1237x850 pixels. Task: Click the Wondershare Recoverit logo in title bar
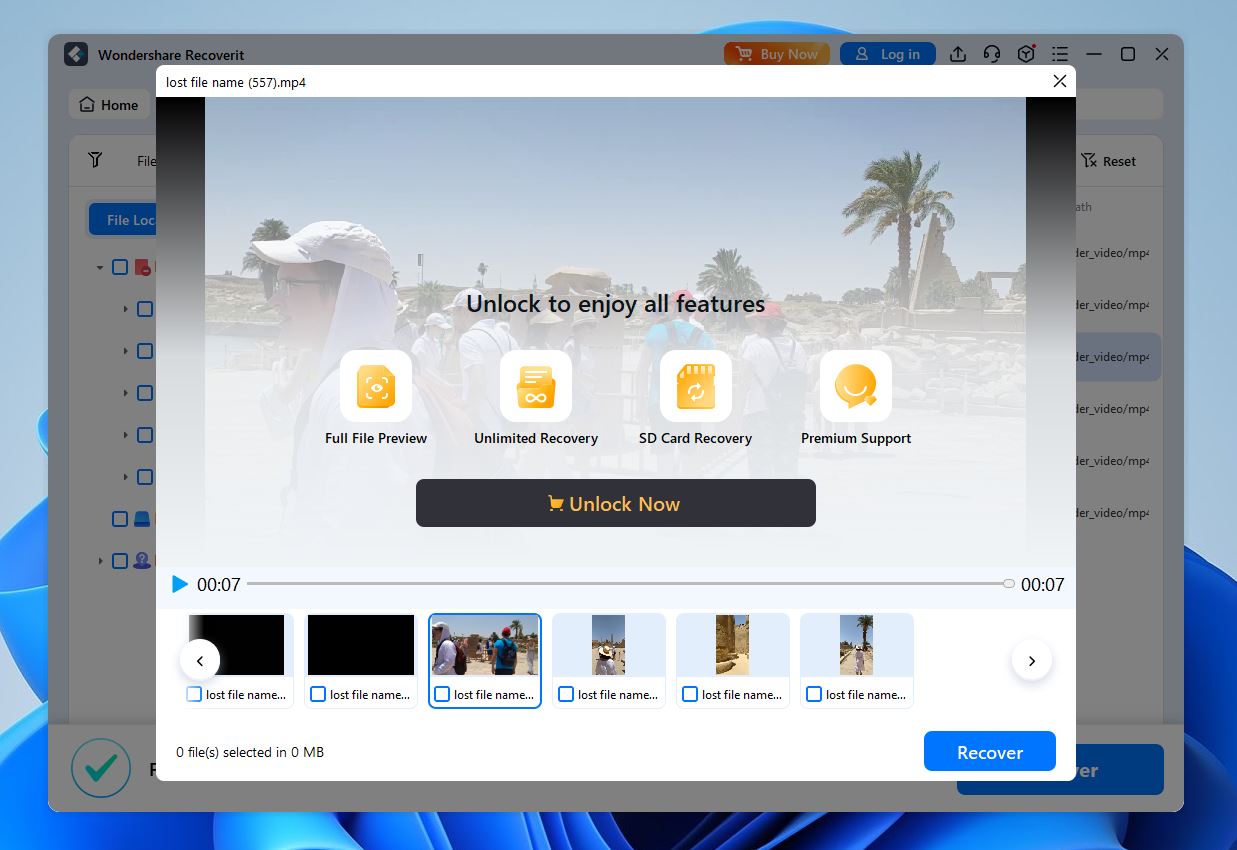coord(76,54)
